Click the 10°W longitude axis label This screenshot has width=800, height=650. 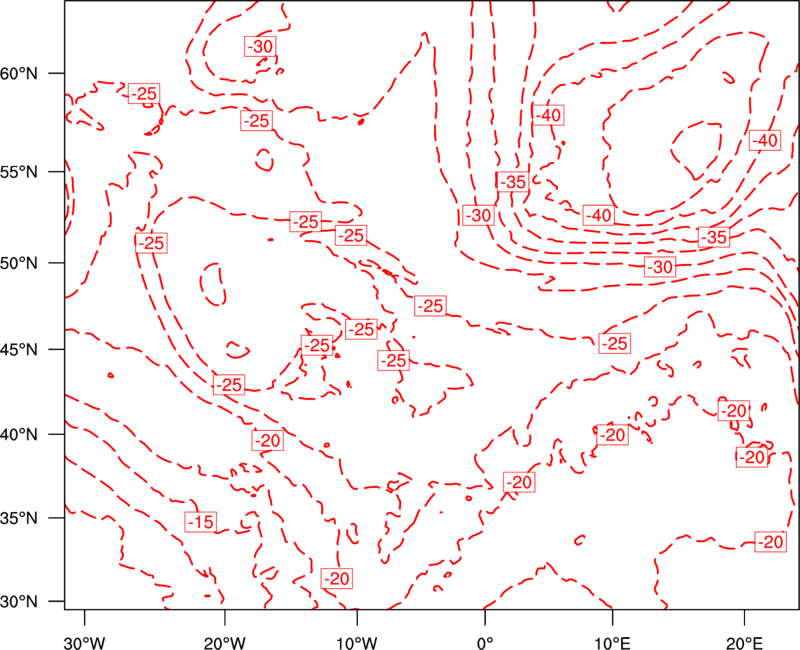[x=357, y=643]
